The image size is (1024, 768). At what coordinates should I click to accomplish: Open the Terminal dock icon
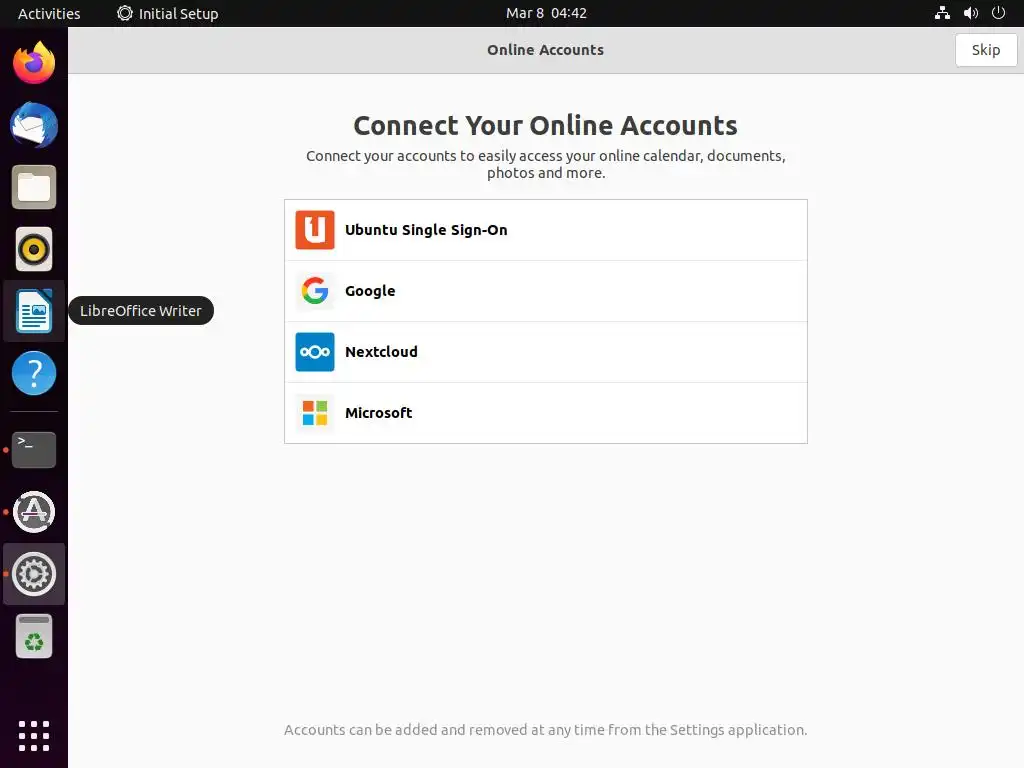point(34,449)
